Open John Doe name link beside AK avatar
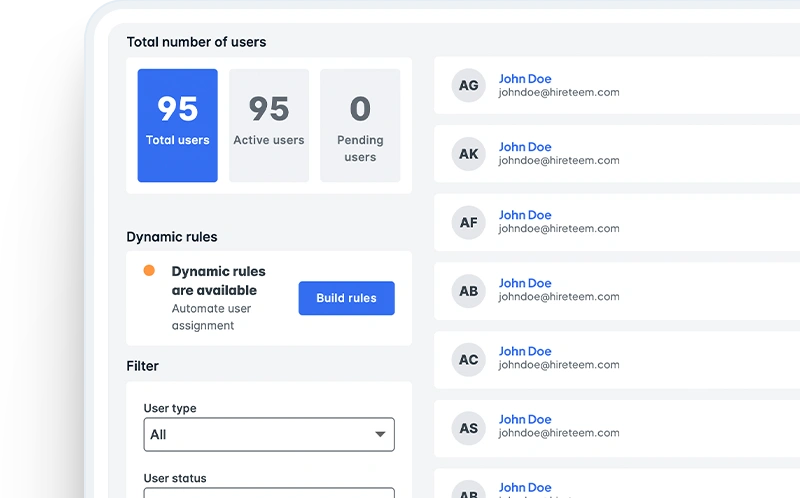 pyautogui.click(x=525, y=147)
